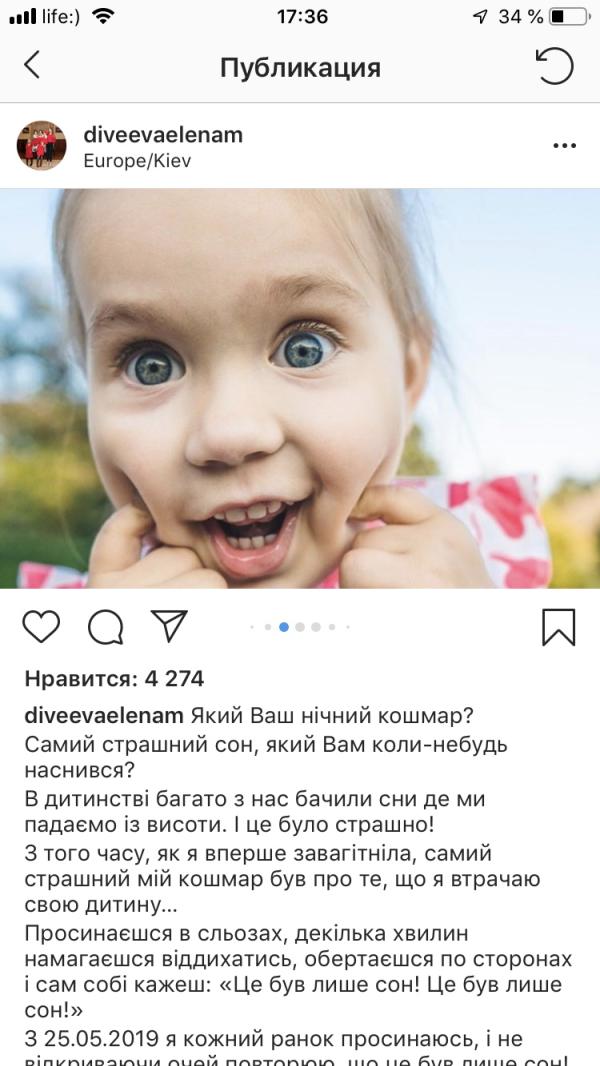Open diveevaelenam profile picture
Image resolution: width=600 pixels, height=1066 pixels.
coord(41,145)
